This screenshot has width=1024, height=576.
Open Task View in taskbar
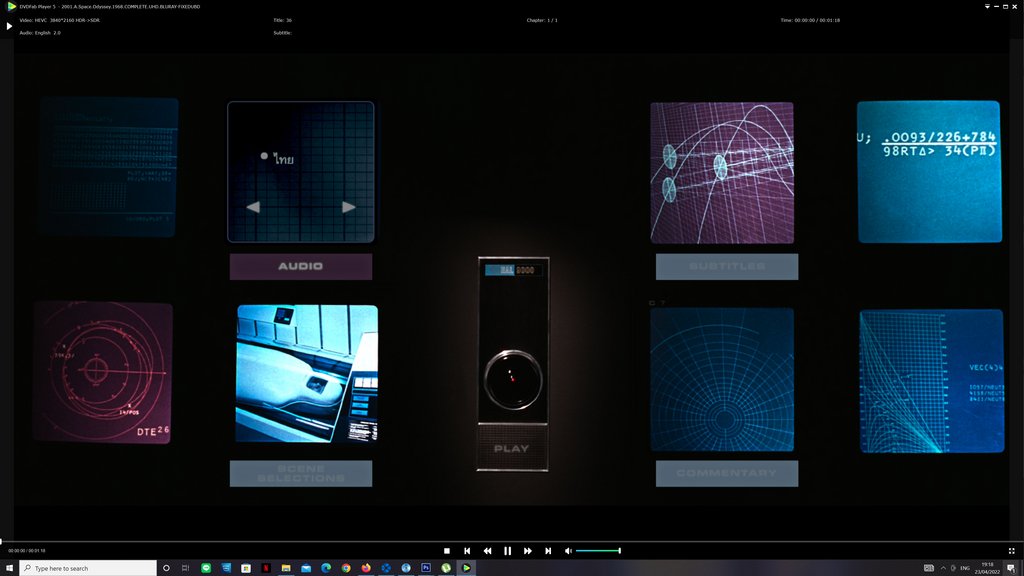[x=185, y=568]
